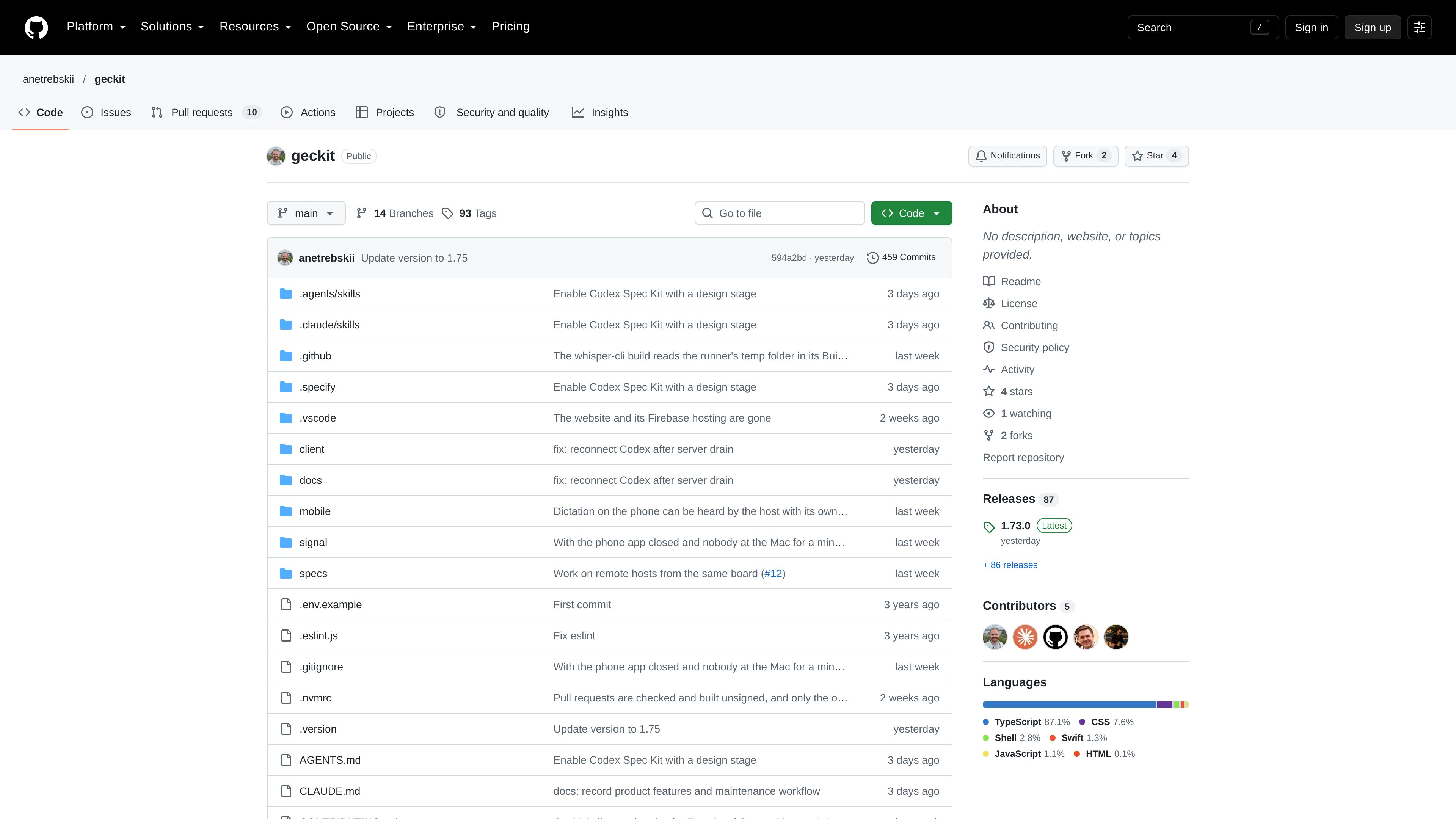This screenshot has width=1456, height=819.
Task: Expand the green Code dropdown
Action: (x=912, y=213)
